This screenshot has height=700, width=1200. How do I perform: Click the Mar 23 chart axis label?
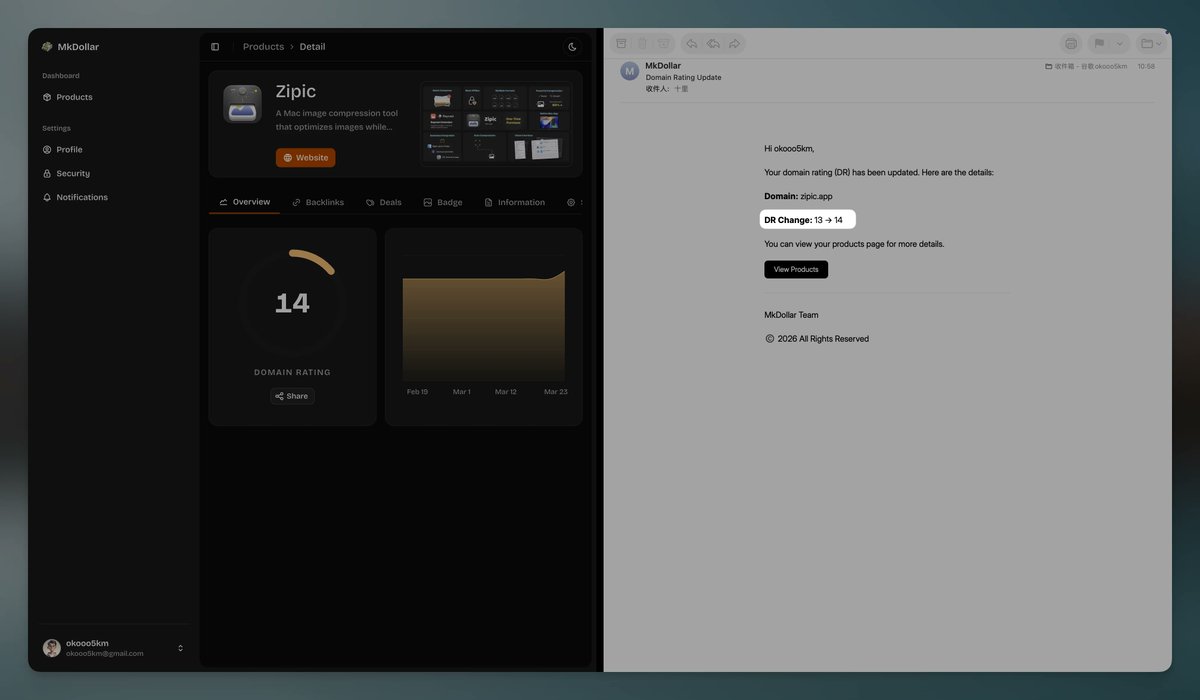pyautogui.click(x=556, y=392)
